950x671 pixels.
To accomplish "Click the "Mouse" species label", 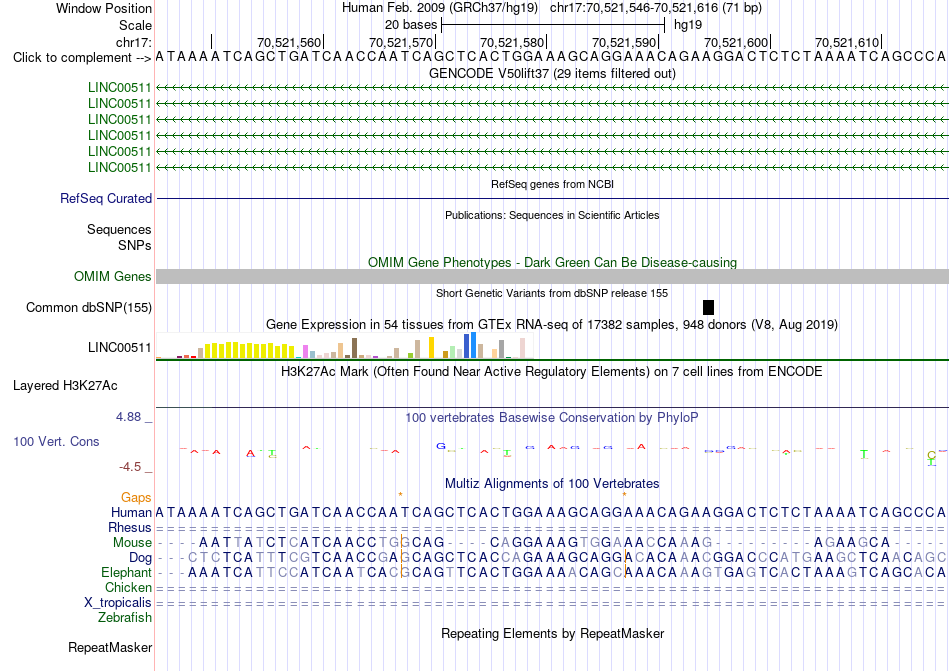I will pos(132,543).
